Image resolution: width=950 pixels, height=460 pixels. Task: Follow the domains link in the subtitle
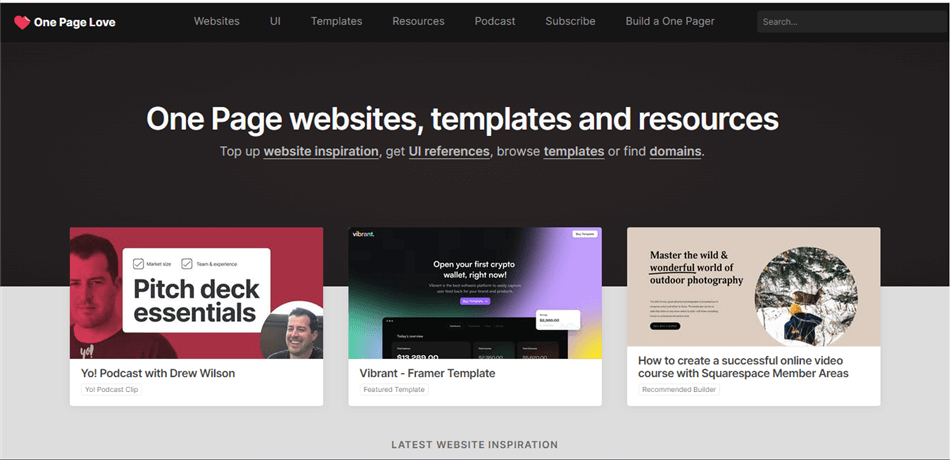point(675,151)
